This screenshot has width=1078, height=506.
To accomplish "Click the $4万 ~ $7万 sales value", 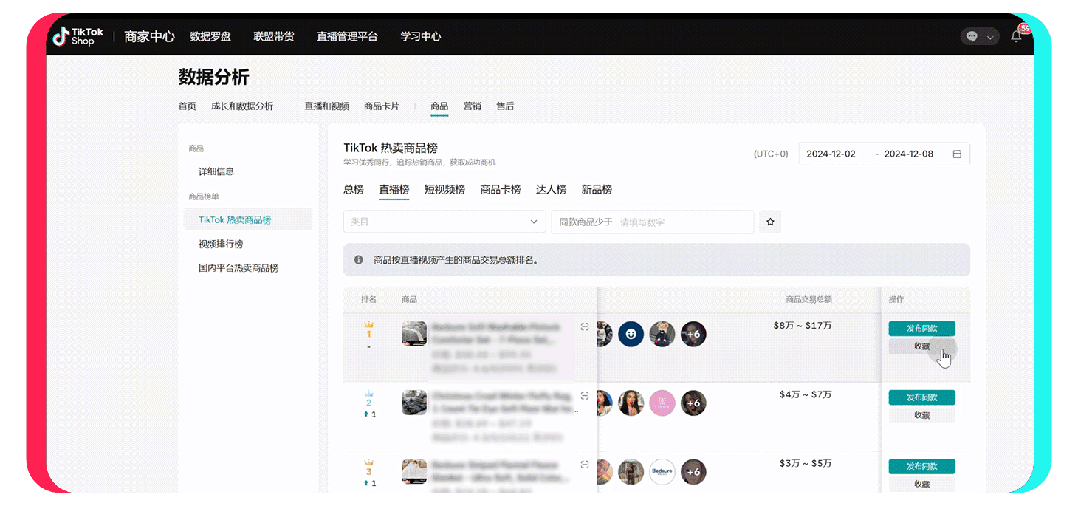I will (x=805, y=394).
